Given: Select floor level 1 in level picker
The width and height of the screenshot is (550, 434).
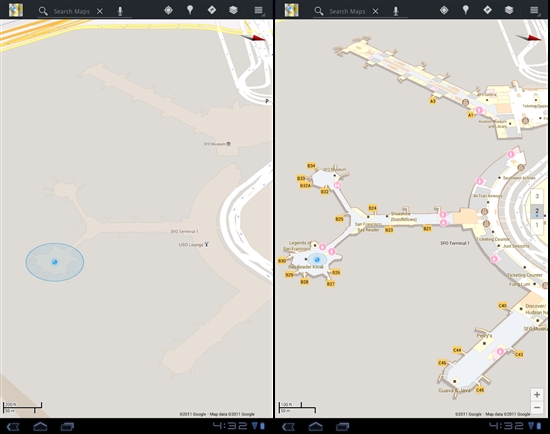Looking at the screenshot, I should pos(537,225).
